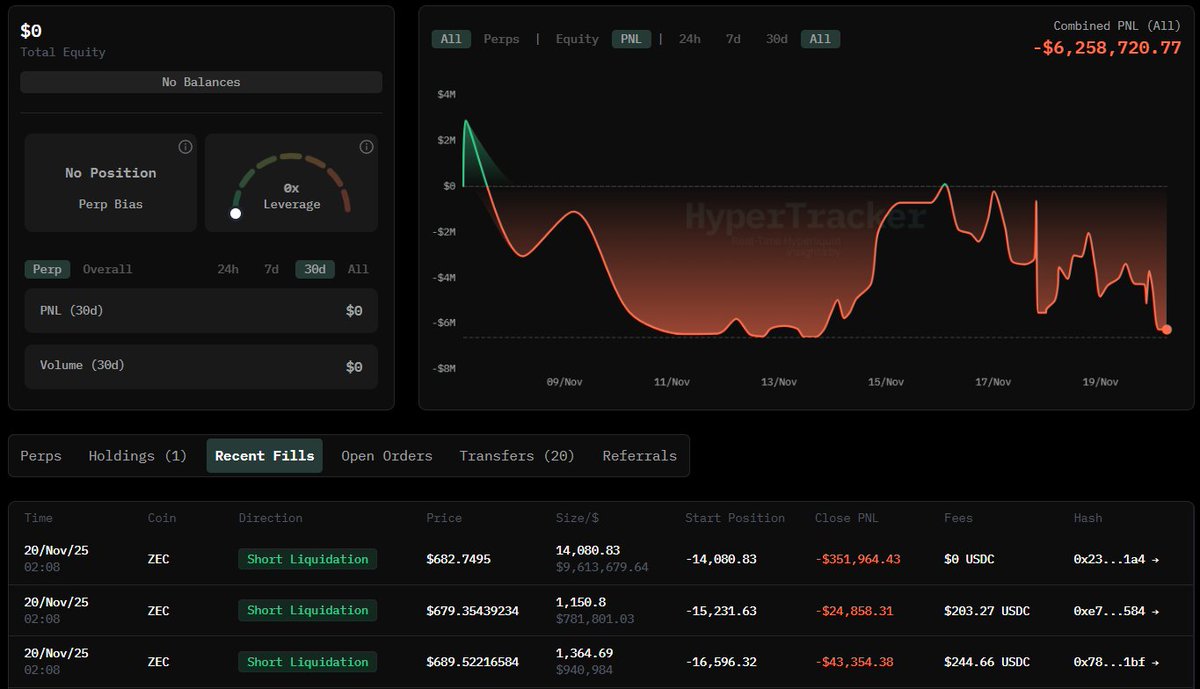Open the Transfers (20) tab
Viewport: 1200px width, 689px height.
click(517, 456)
